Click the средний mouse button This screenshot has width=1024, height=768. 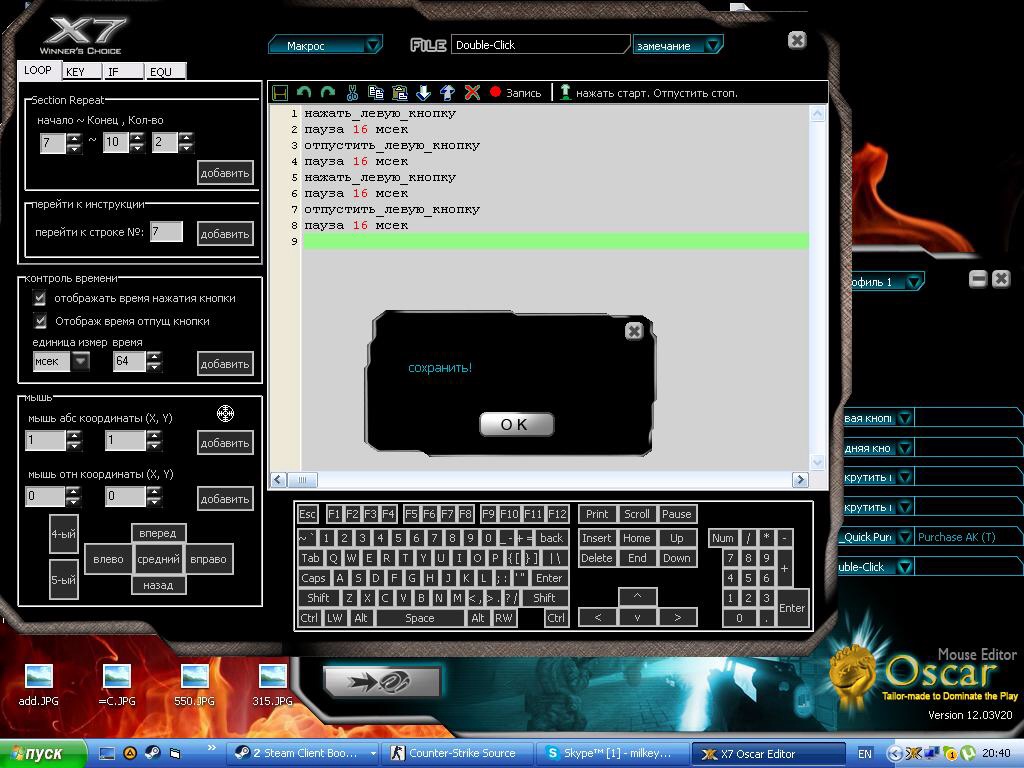158,559
